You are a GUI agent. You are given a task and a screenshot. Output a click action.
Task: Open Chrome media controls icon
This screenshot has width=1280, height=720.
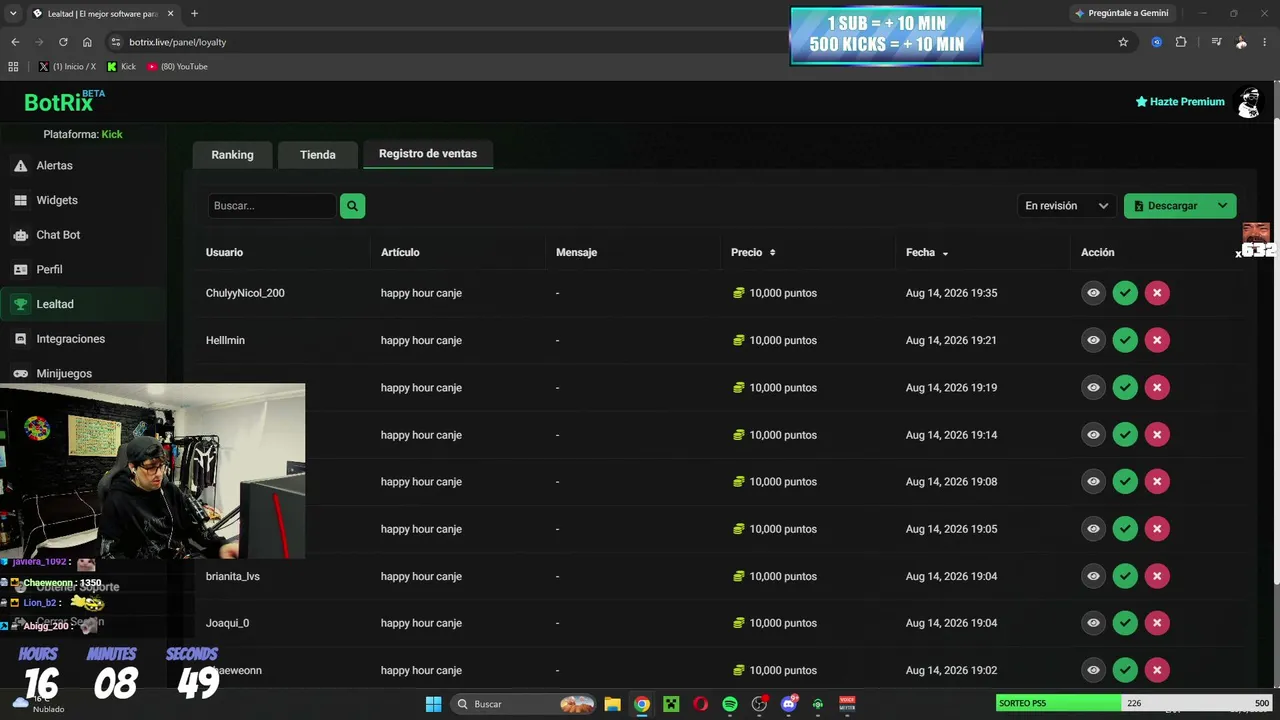[x=1216, y=42]
